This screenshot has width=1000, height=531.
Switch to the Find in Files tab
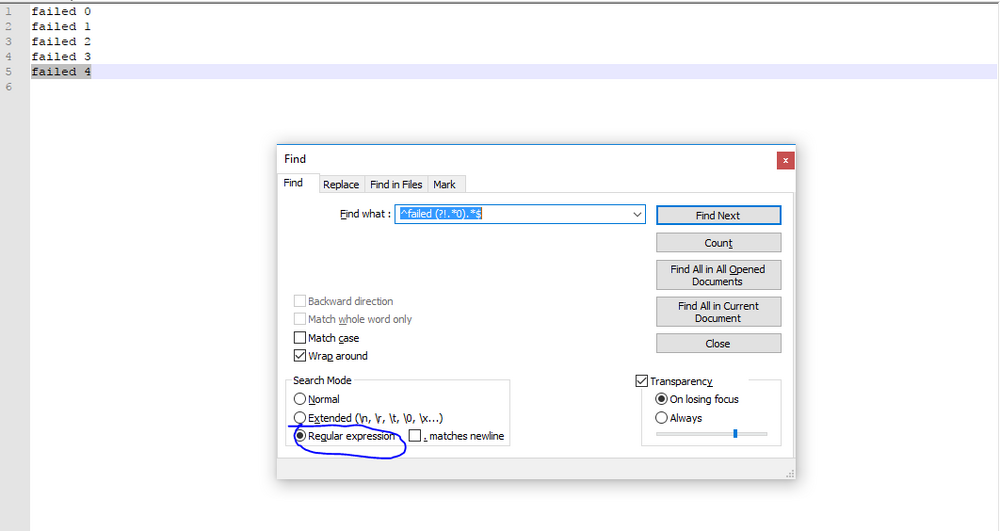click(396, 184)
